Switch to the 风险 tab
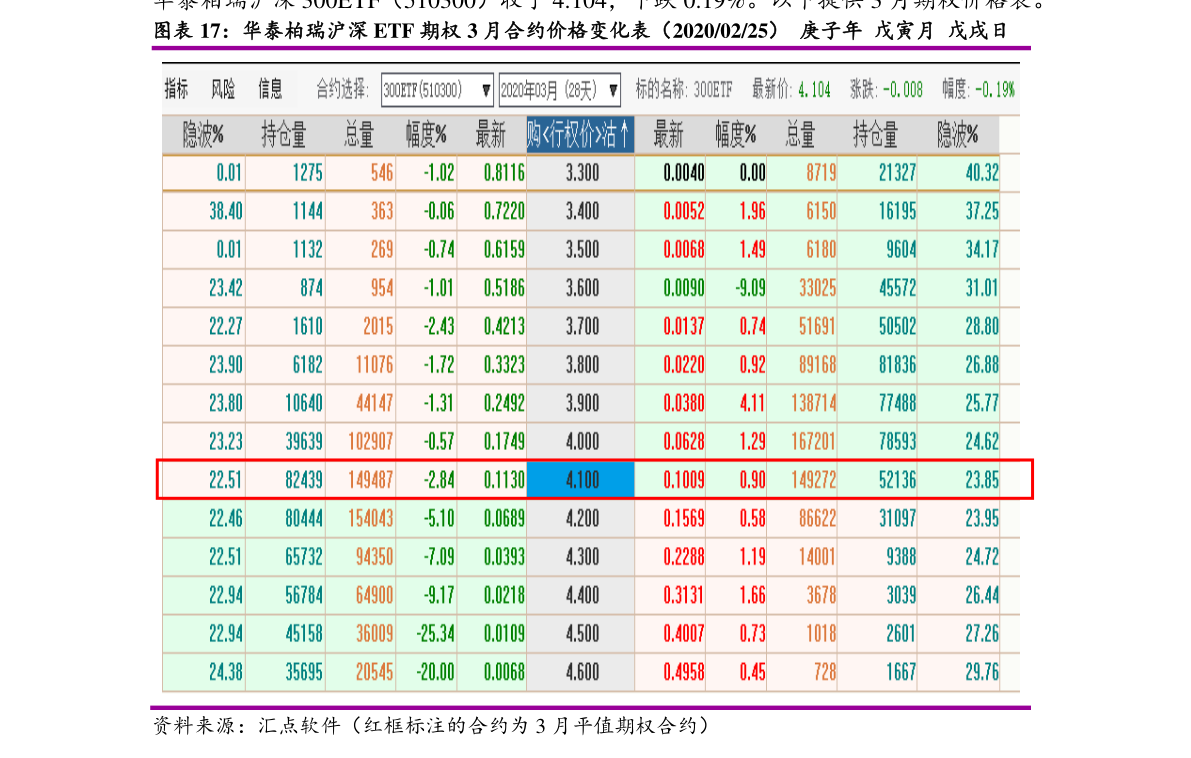 [223, 90]
